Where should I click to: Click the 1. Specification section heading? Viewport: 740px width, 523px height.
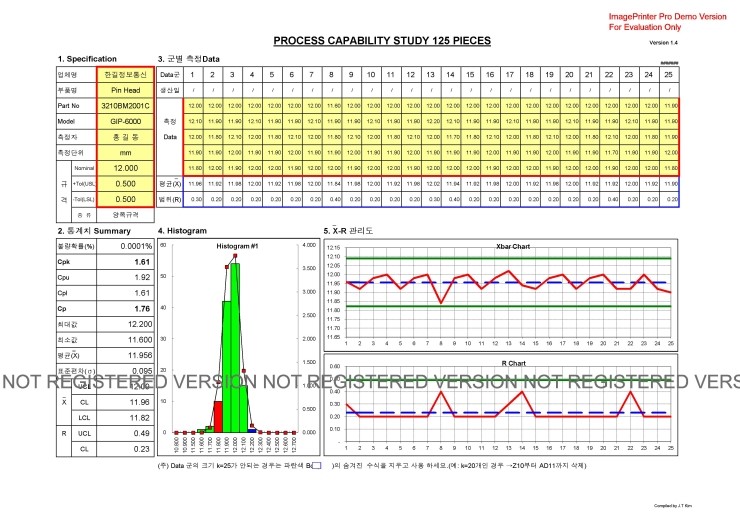87,59
